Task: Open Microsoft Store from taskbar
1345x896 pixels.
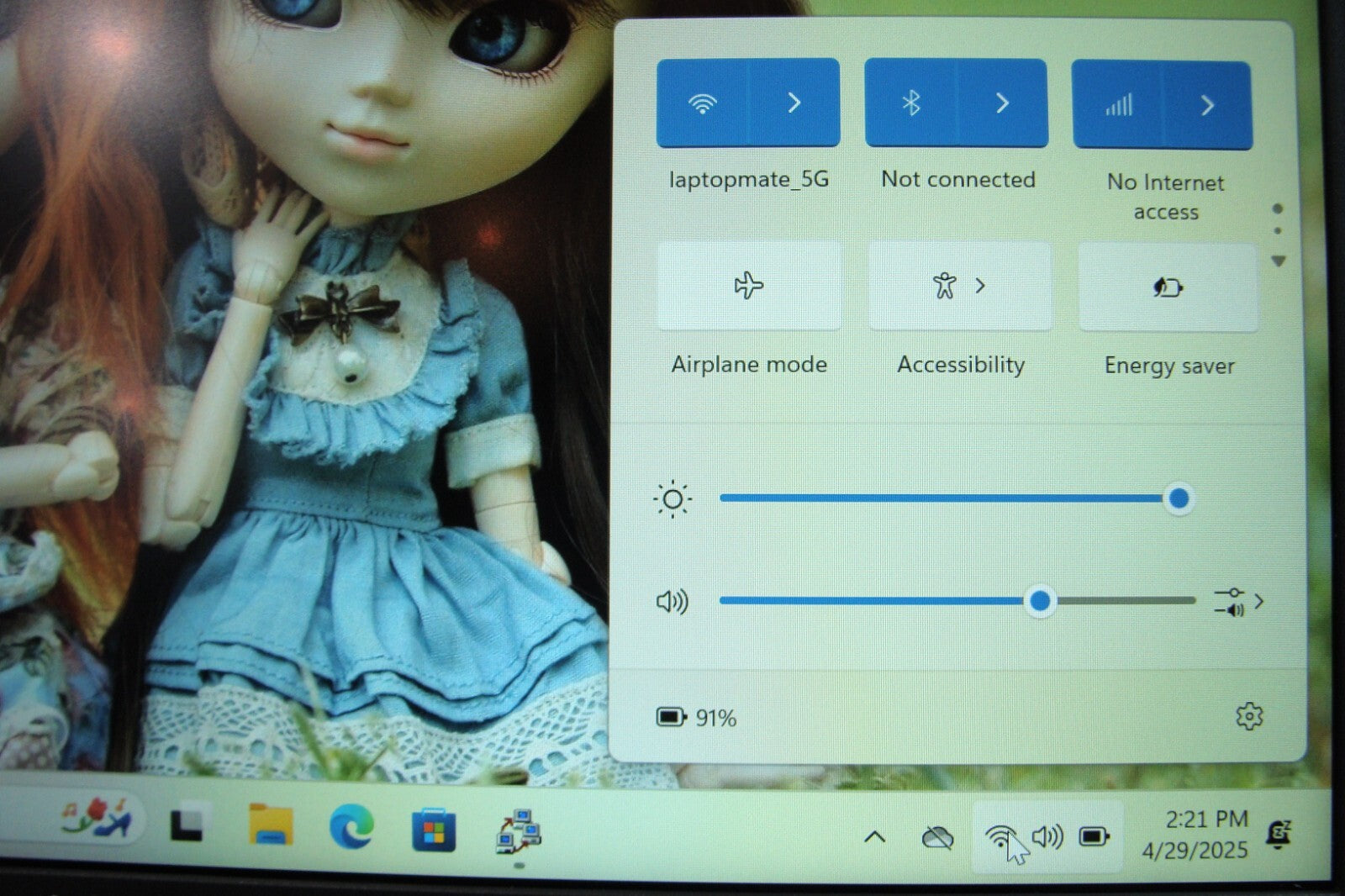Action: 433,830
